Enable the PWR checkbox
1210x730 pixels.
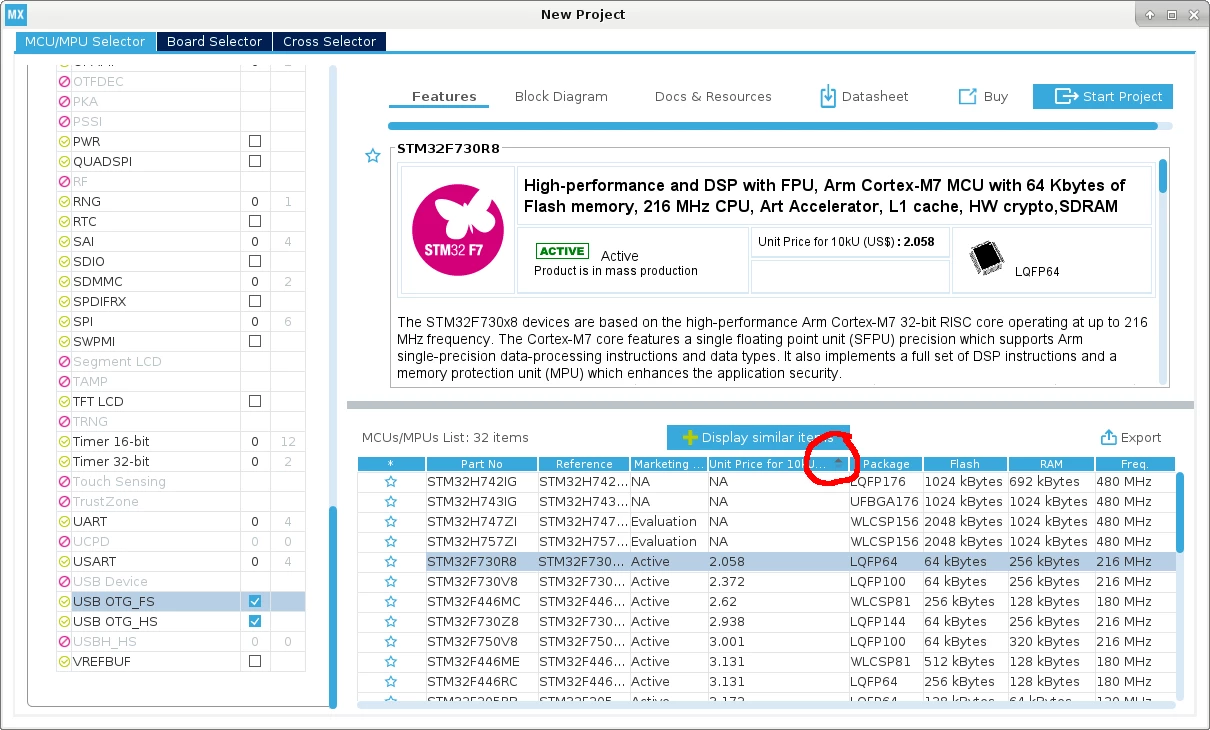click(x=255, y=141)
